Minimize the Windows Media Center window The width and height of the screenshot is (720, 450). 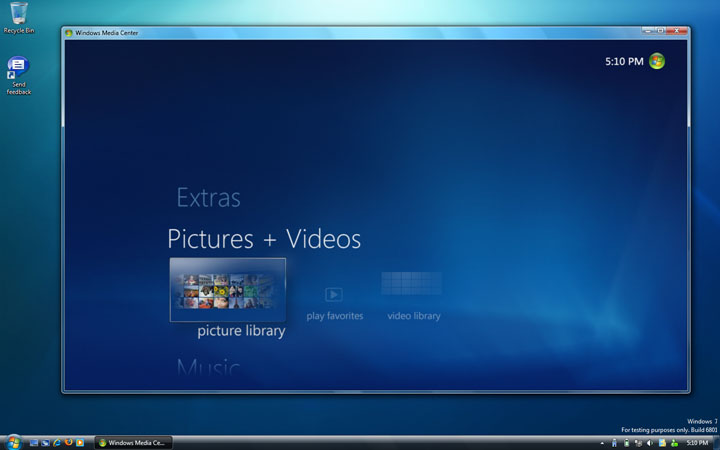(648, 31)
